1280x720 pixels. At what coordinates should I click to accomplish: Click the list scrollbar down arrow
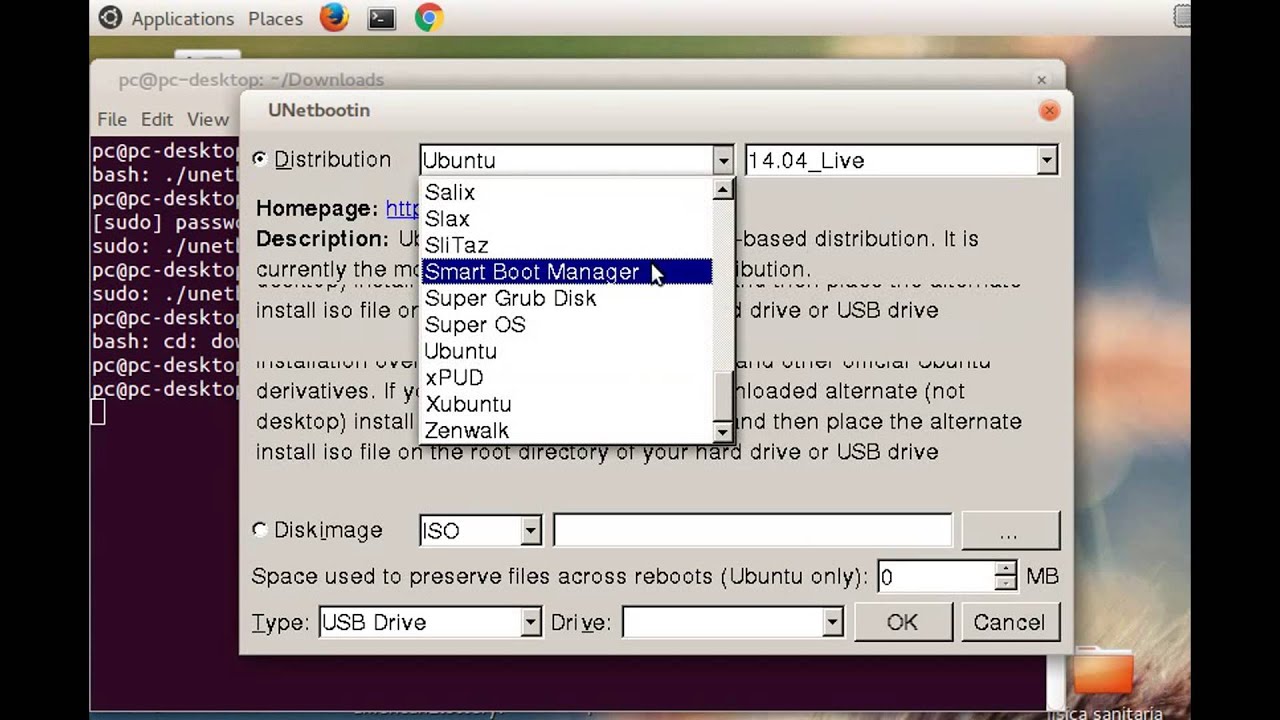[723, 432]
